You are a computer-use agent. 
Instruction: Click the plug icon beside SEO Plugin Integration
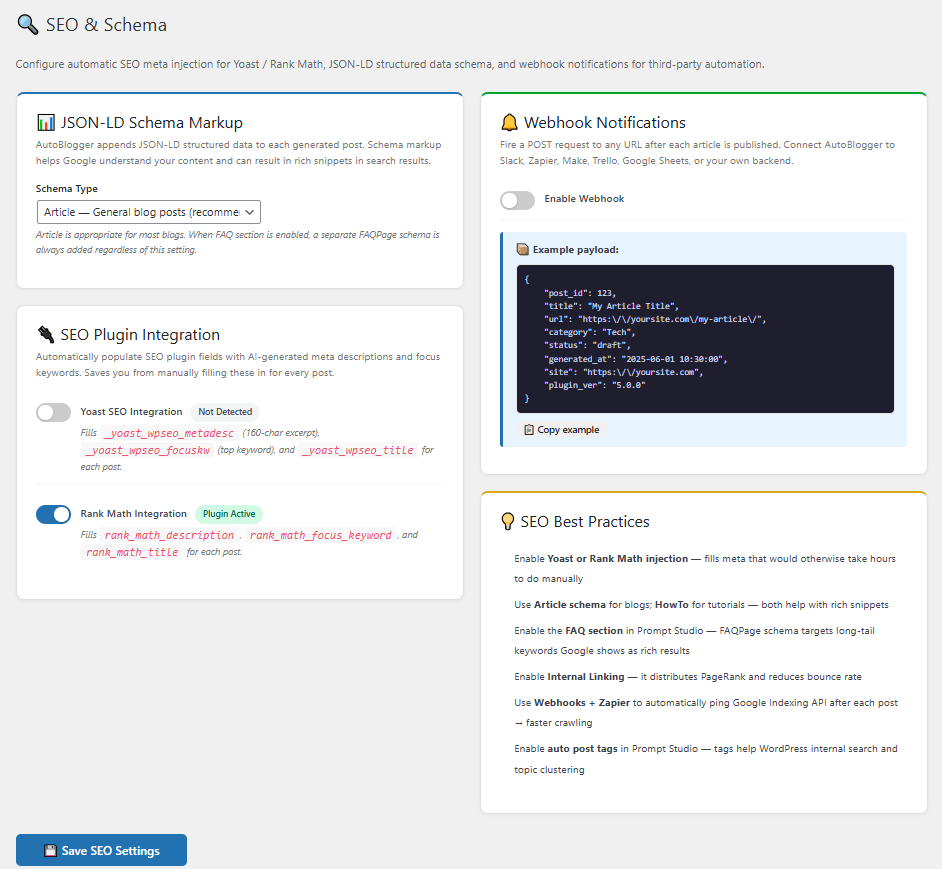point(46,334)
